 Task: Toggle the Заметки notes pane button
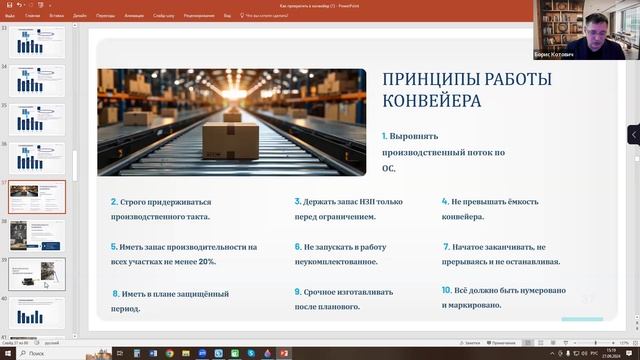pyautogui.click(x=470, y=343)
